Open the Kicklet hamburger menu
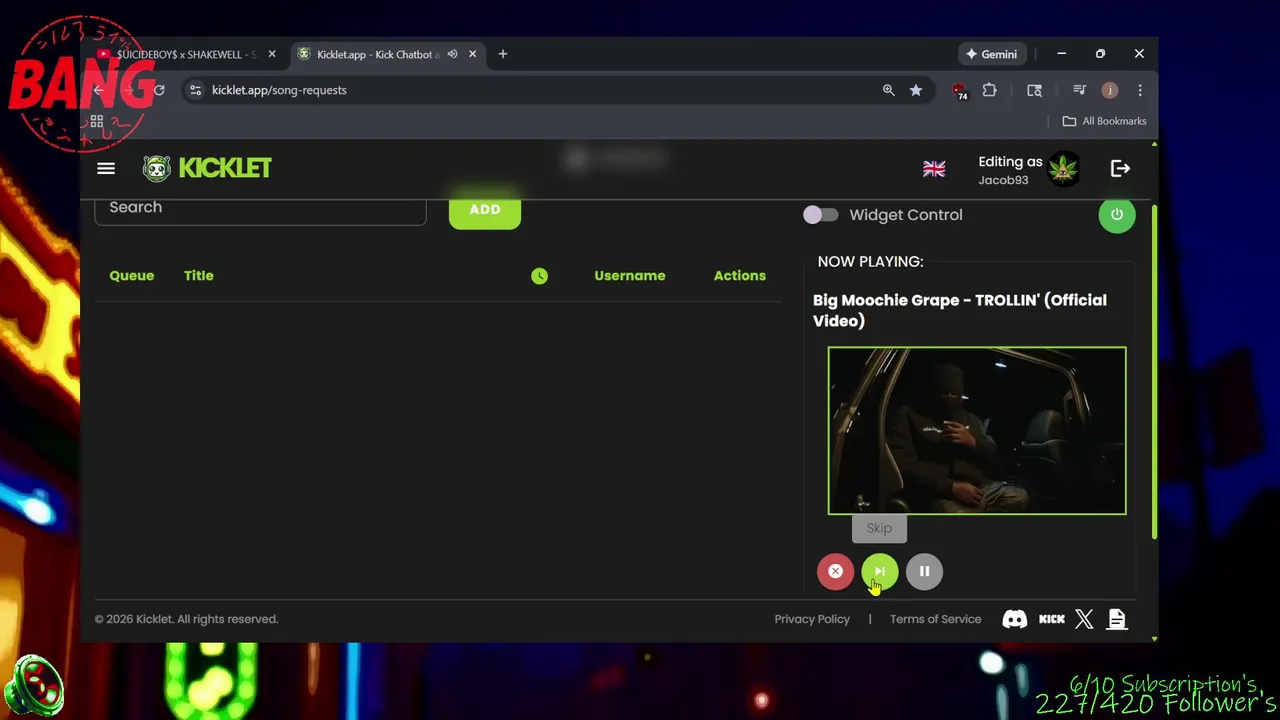This screenshot has width=1280, height=720. click(x=105, y=168)
